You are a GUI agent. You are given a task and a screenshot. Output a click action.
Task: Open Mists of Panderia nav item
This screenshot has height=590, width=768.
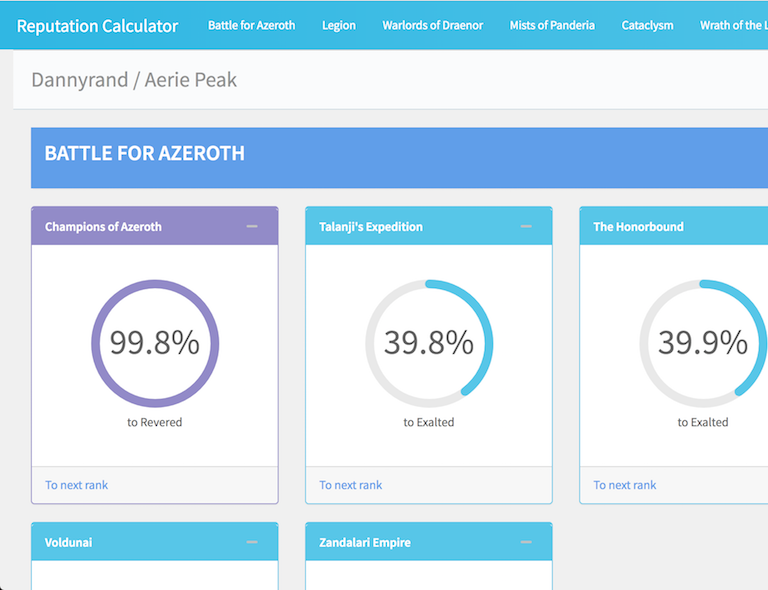tap(552, 25)
